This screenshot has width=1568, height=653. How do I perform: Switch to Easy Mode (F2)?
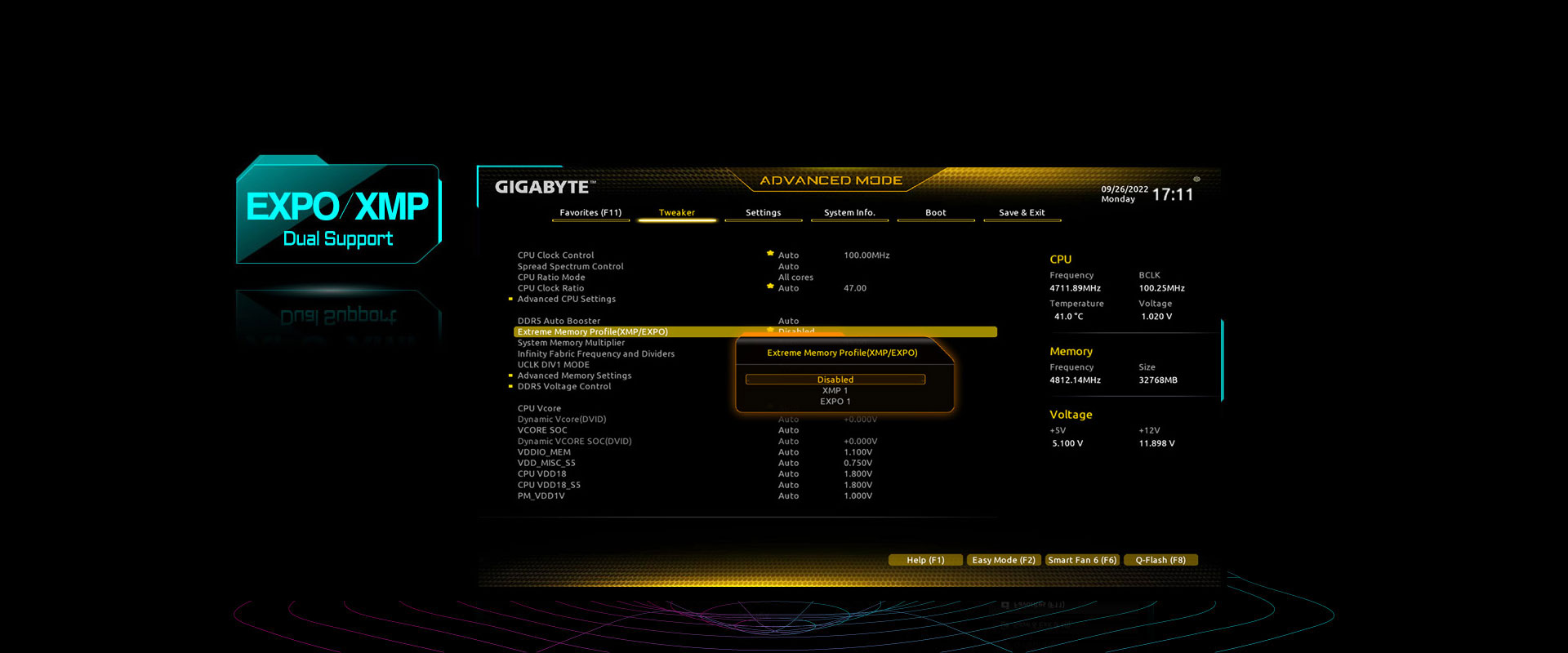click(1004, 560)
